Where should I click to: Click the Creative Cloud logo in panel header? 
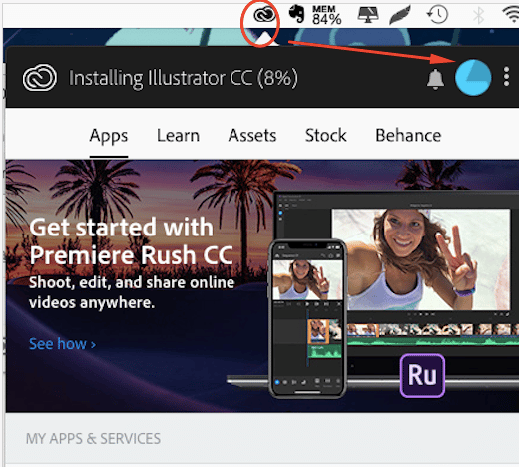[x=40, y=78]
